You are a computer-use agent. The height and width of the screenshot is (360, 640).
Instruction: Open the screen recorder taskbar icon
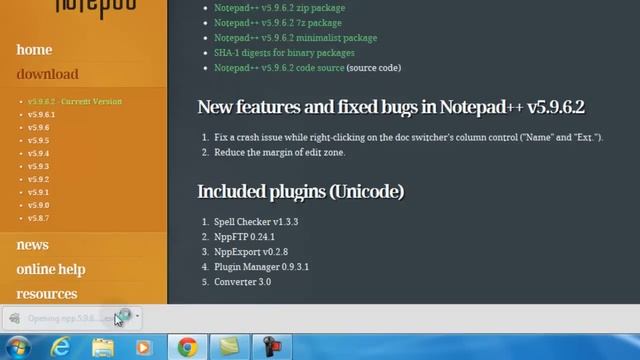point(272,347)
